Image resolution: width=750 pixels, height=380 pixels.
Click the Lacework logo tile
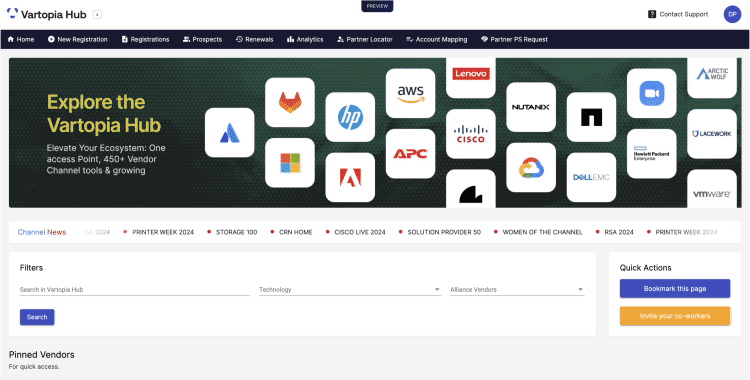[x=712, y=134]
